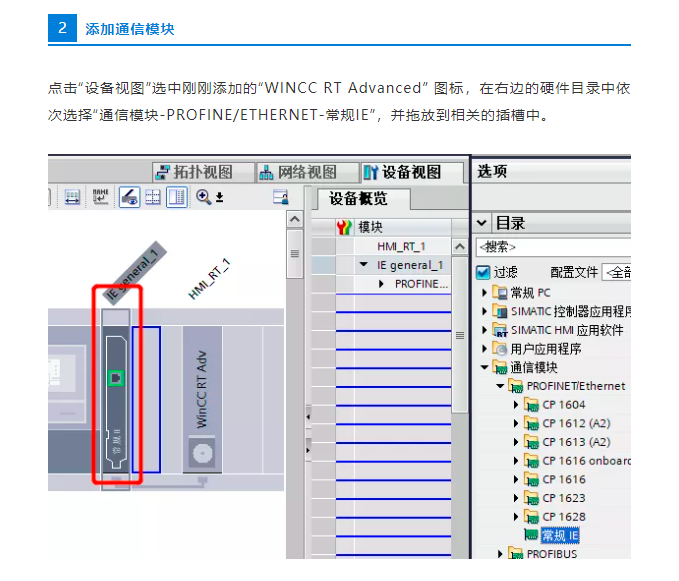Click the module icon in device overview header
679x581 pixels.
coord(345,227)
